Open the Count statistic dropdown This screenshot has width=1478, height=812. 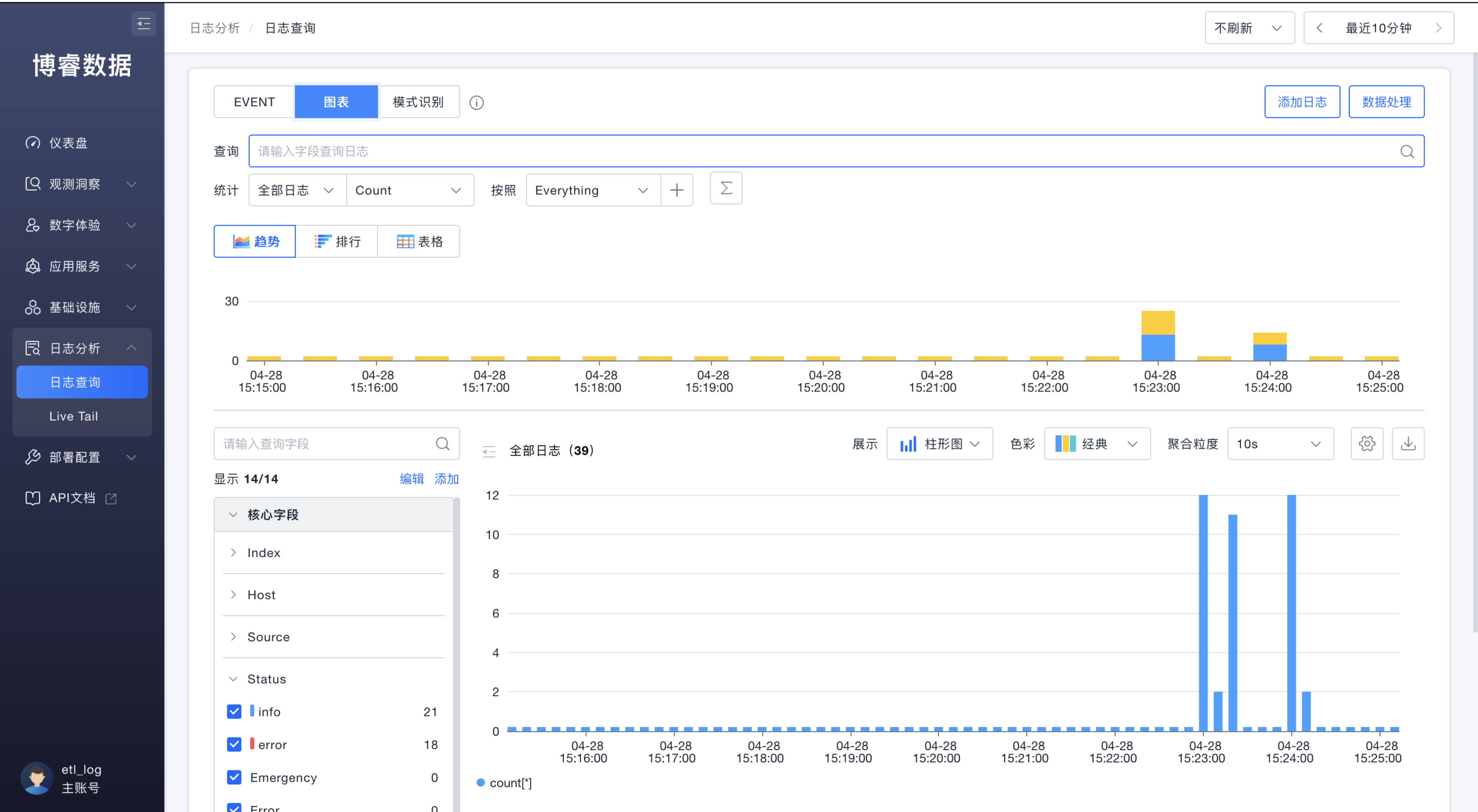[410, 191]
